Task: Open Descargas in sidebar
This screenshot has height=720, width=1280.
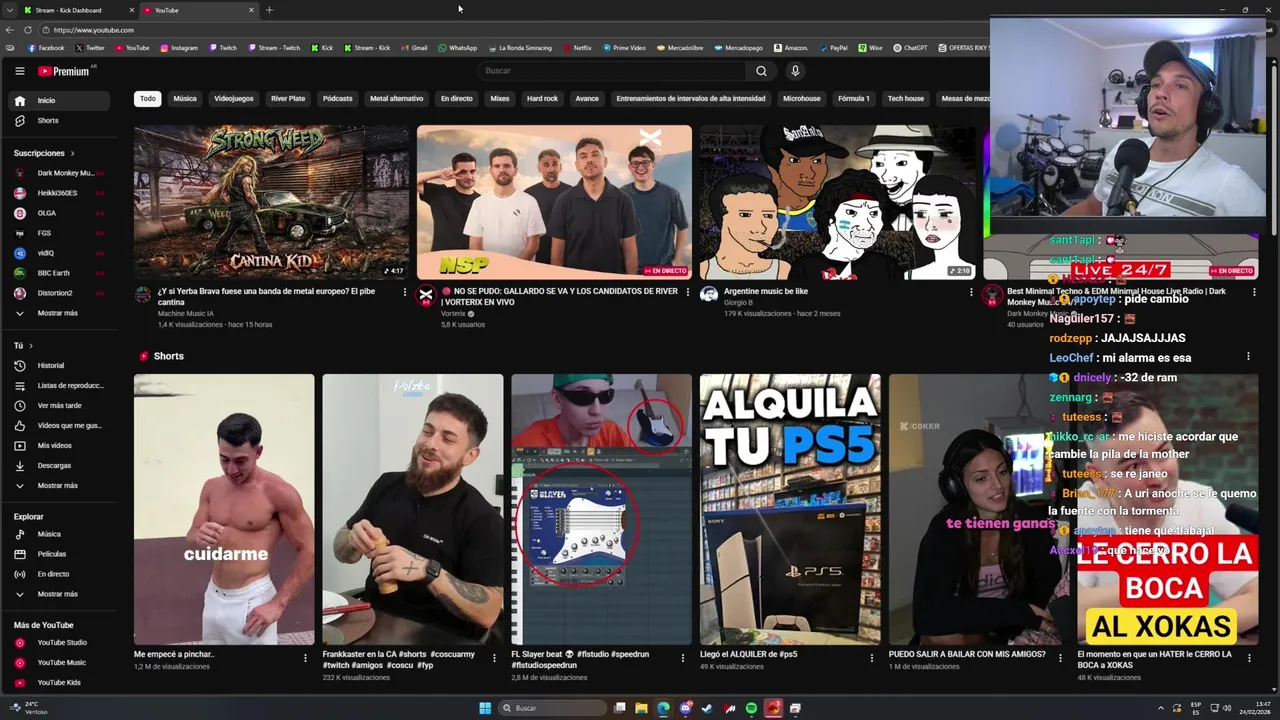Action: click(60, 465)
